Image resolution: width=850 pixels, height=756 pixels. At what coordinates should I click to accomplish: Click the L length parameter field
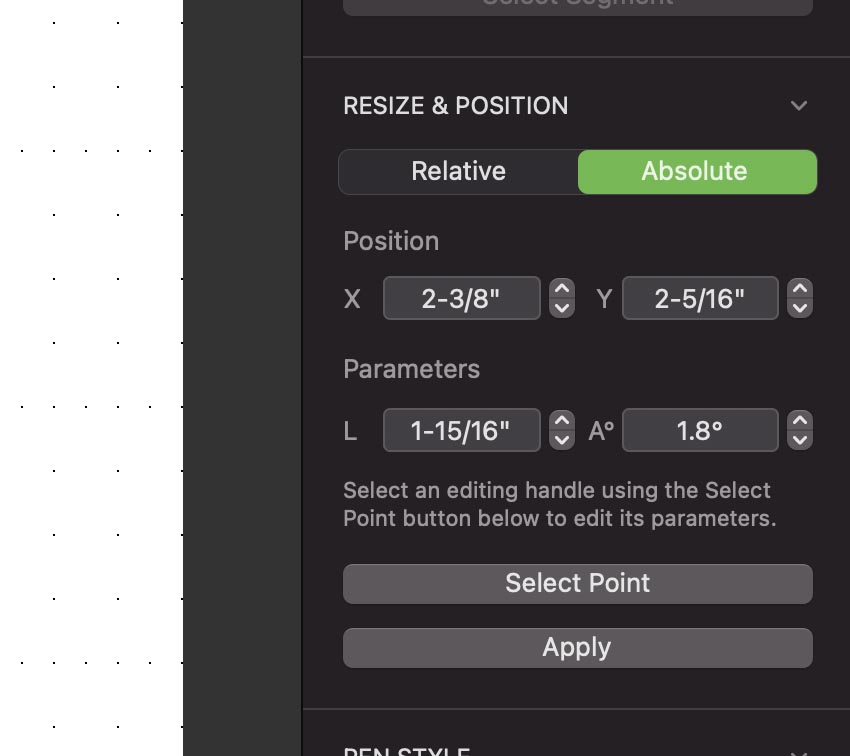[x=461, y=431]
